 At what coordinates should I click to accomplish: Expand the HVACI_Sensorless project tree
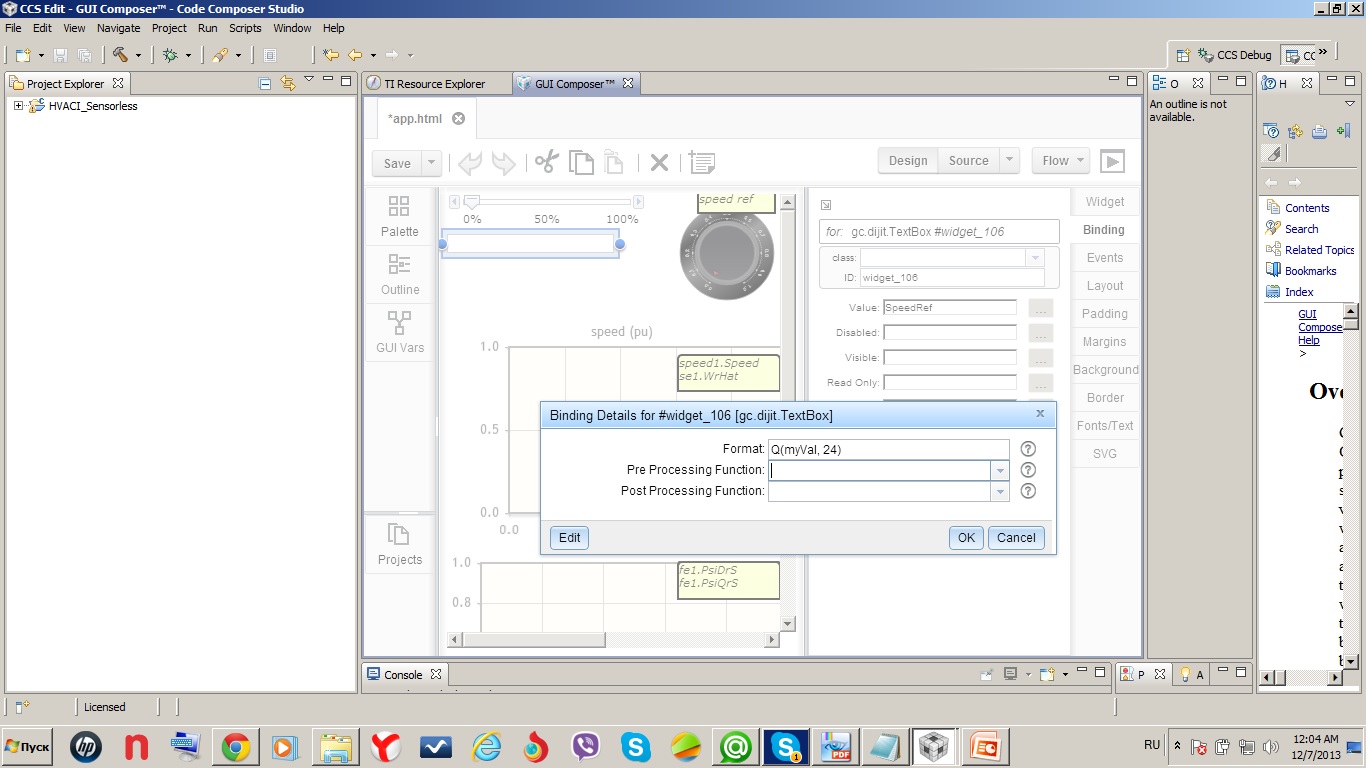pyautogui.click(x=18, y=106)
